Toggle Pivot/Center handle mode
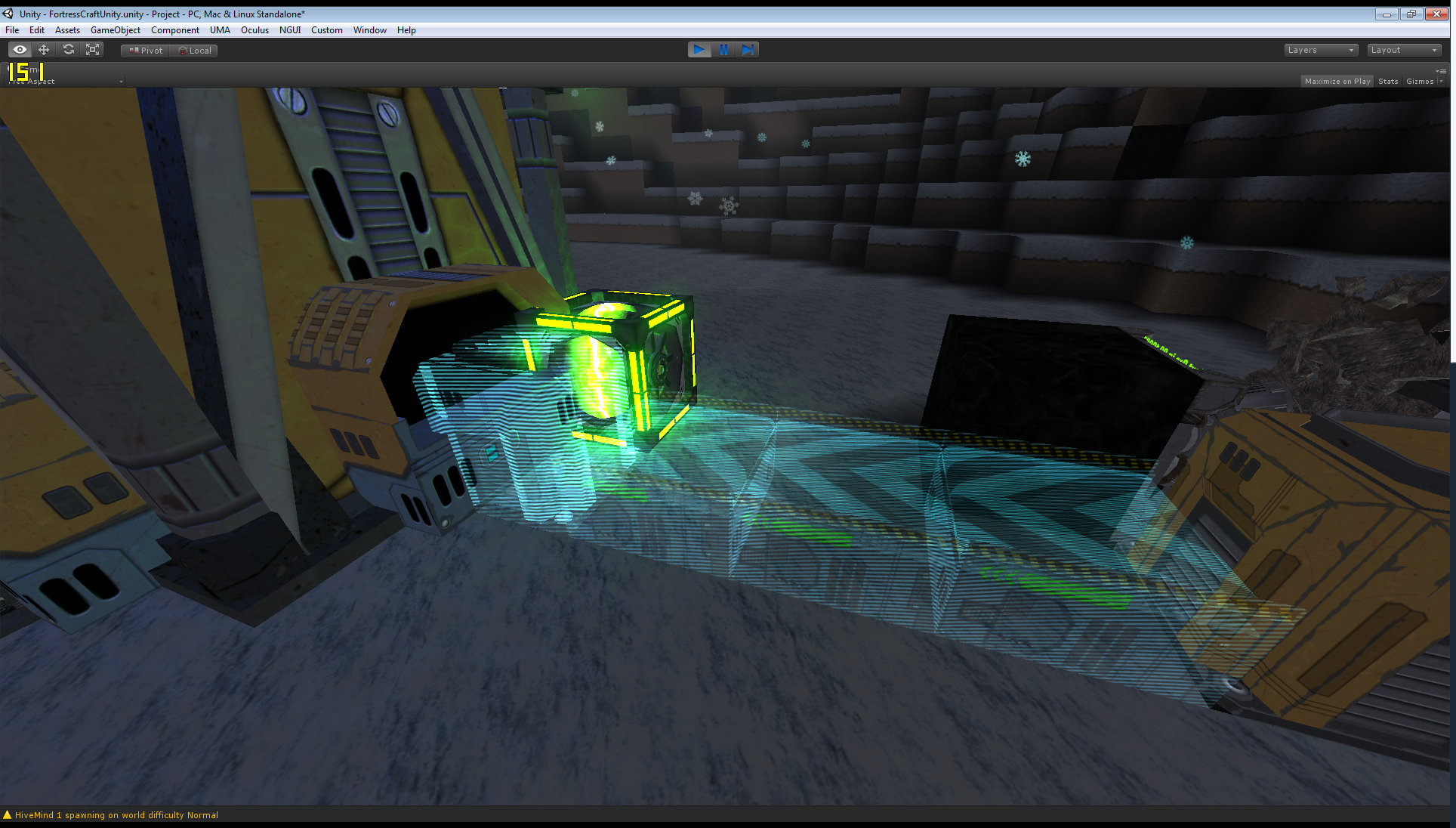 146,51
